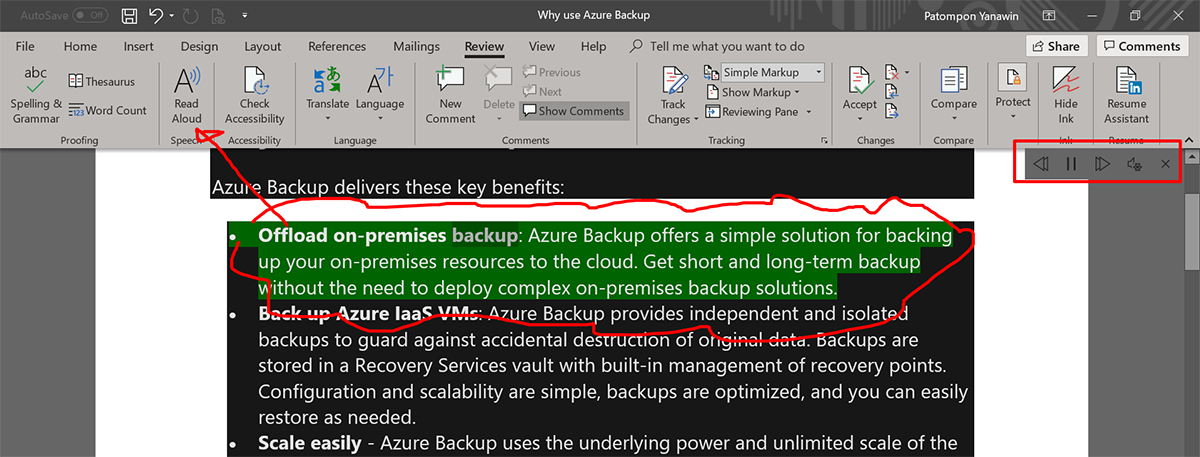Run Check Accessibility
The image size is (1200, 457).
254,95
